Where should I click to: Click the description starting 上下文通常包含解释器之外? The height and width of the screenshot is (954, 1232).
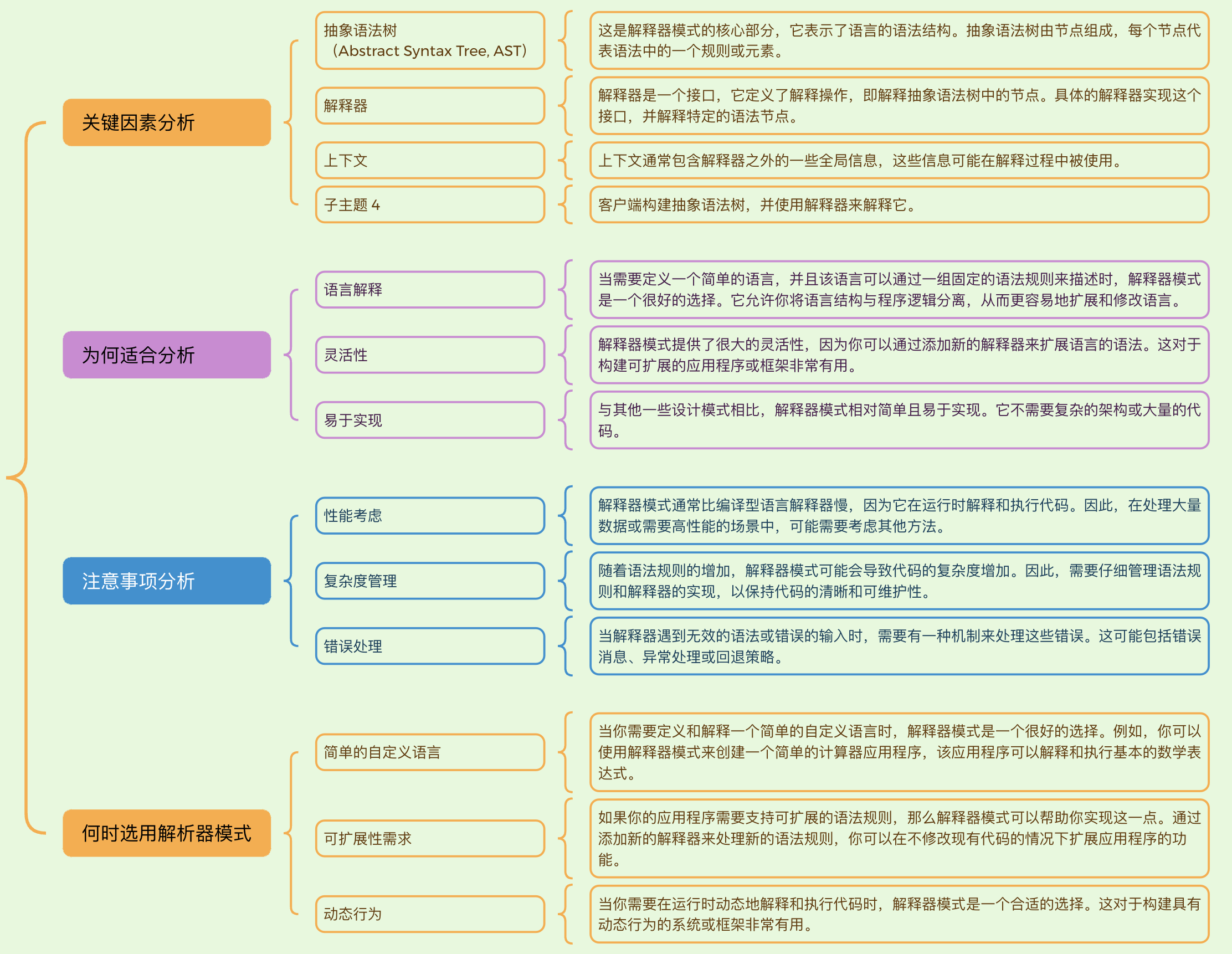coord(900,161)
